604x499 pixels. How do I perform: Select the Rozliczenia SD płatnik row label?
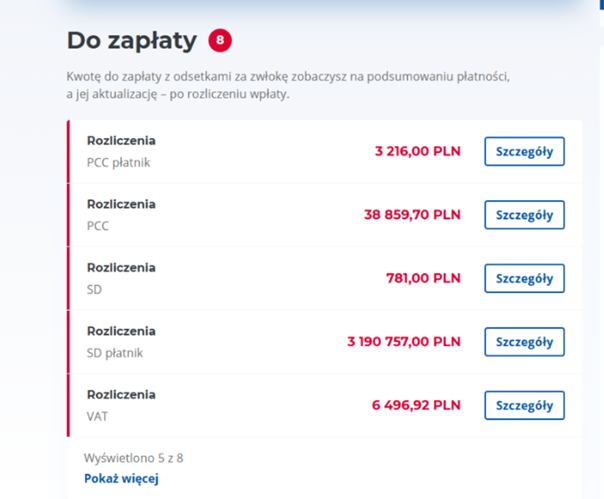[121, 341]
